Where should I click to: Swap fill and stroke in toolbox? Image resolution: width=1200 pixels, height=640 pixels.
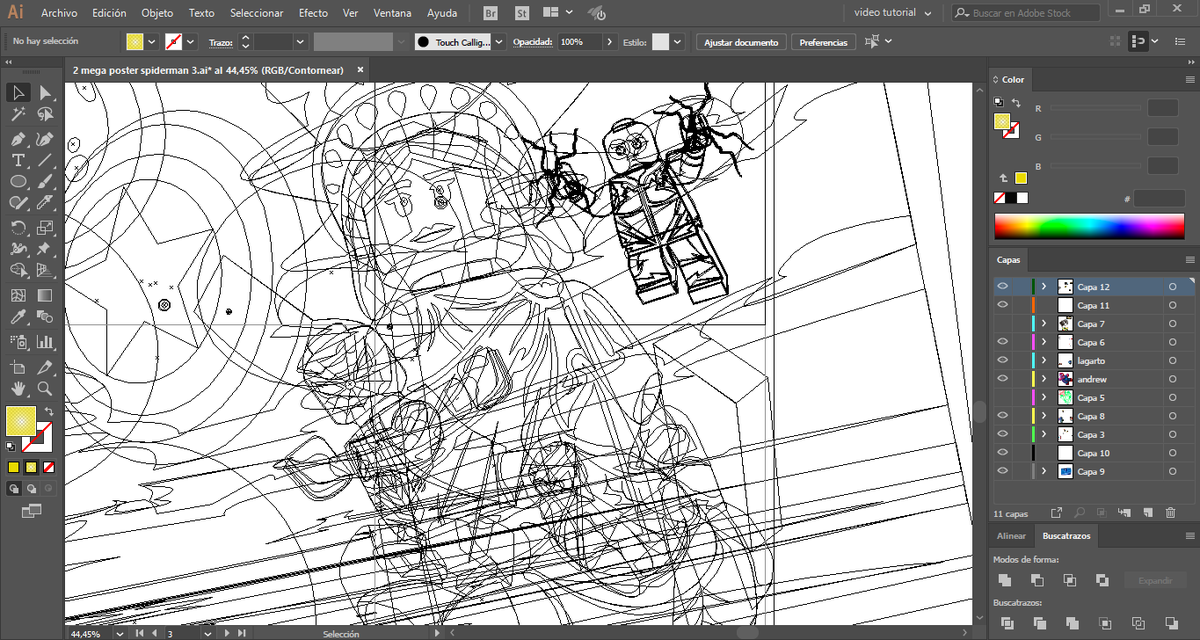[x=49, y=411]
